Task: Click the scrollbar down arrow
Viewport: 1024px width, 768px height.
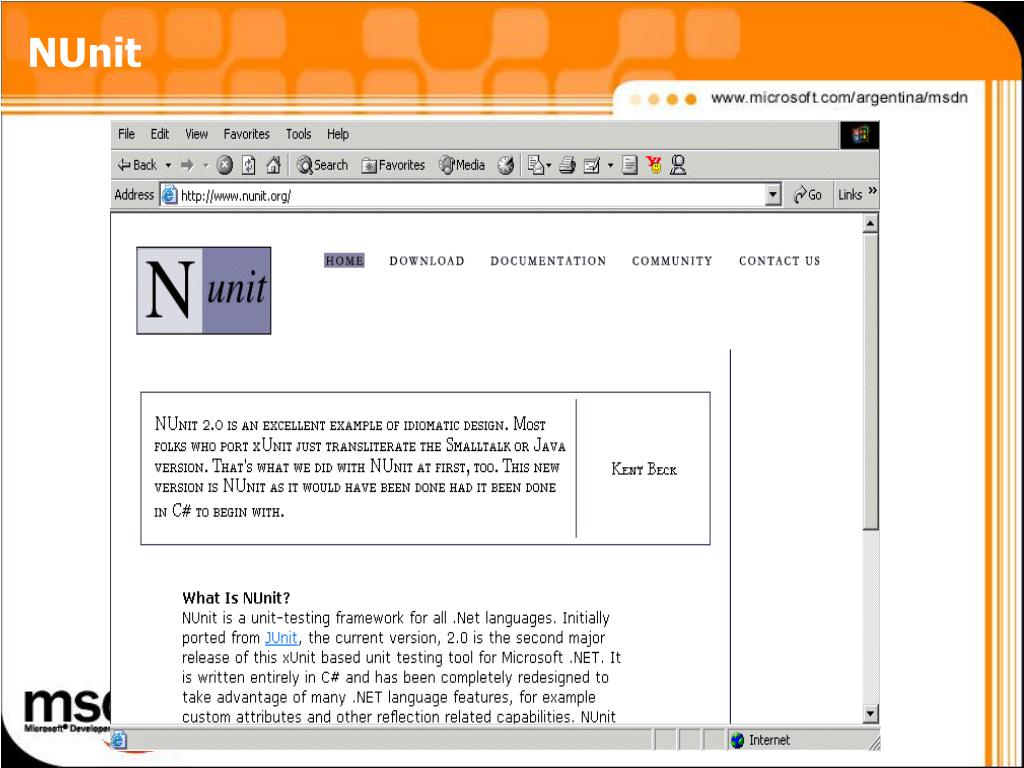Action: (870, 714)
